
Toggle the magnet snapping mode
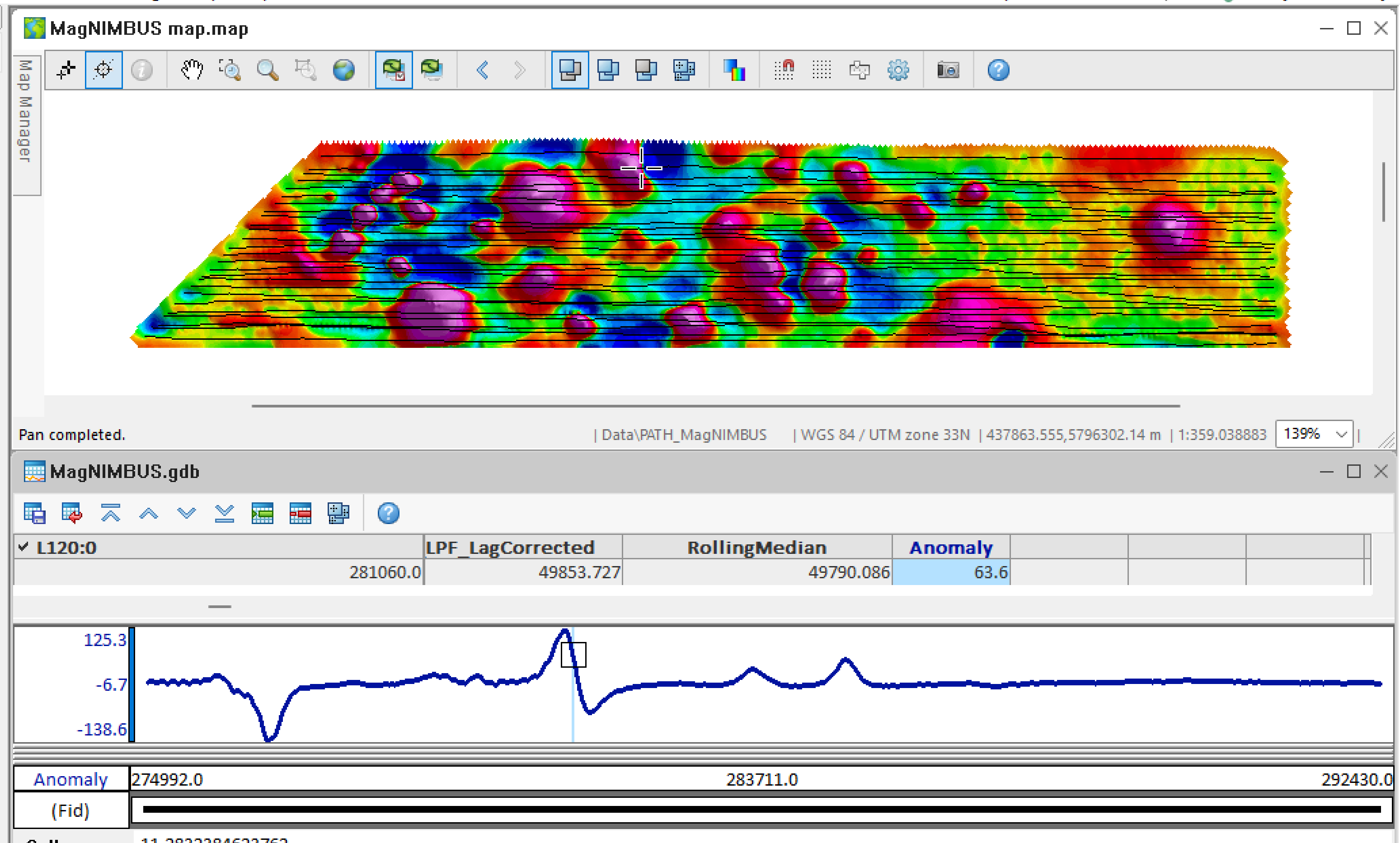pos(784,70)
